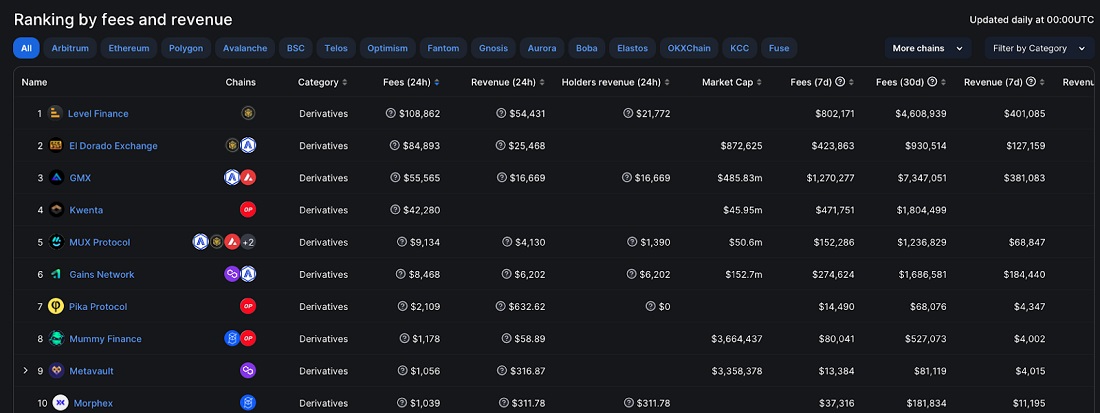Image resolution: width=1100 pixels, height=413 pixels.
Task: Click the Pika Protocol yellow logo
Action: click(x=57, y=306)
